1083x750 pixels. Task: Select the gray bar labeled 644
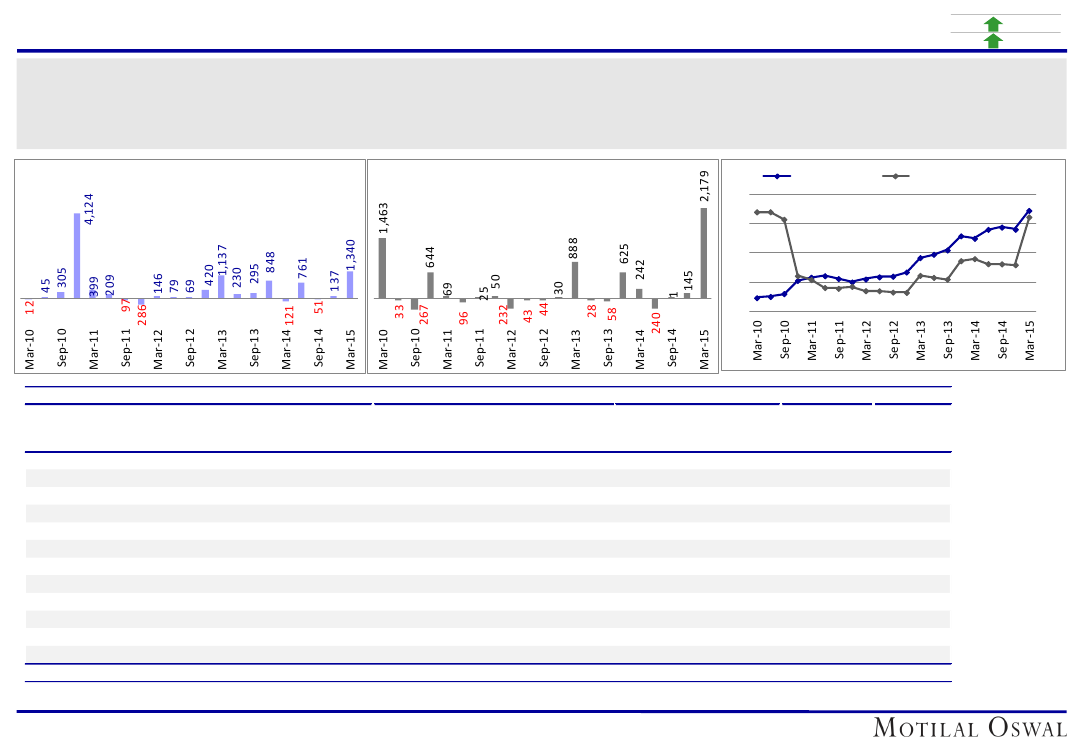click(430, 285)
